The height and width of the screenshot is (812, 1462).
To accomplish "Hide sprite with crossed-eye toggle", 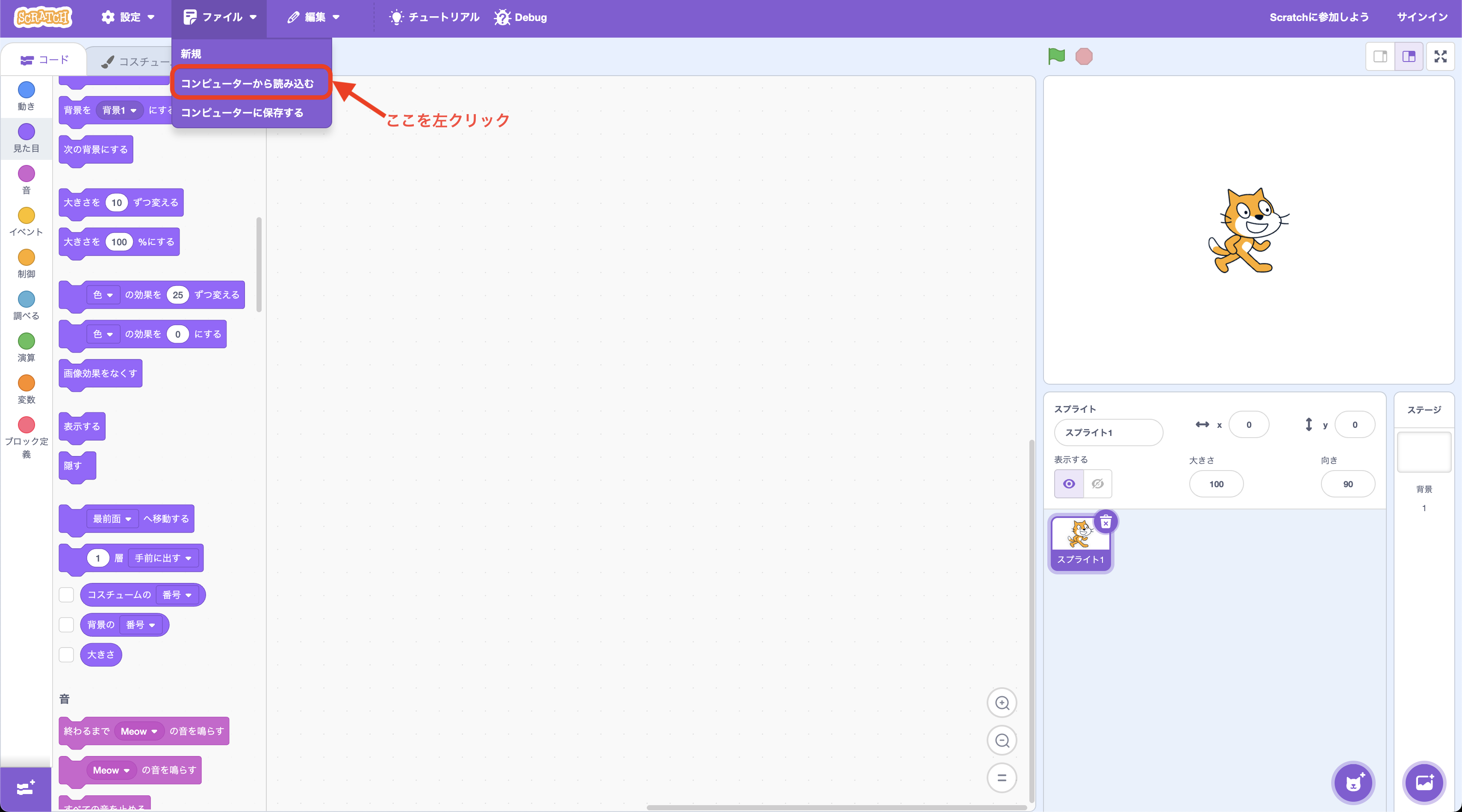I will point(1097,484).
